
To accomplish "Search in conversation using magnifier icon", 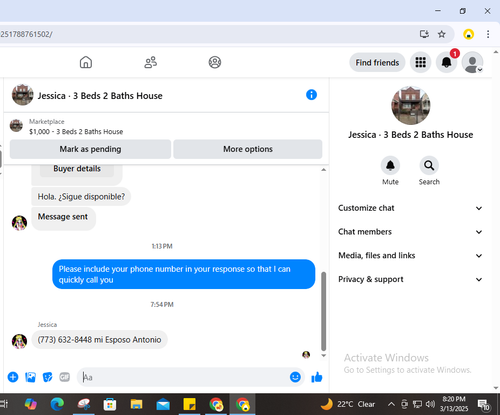I will (x=429, y=165).
